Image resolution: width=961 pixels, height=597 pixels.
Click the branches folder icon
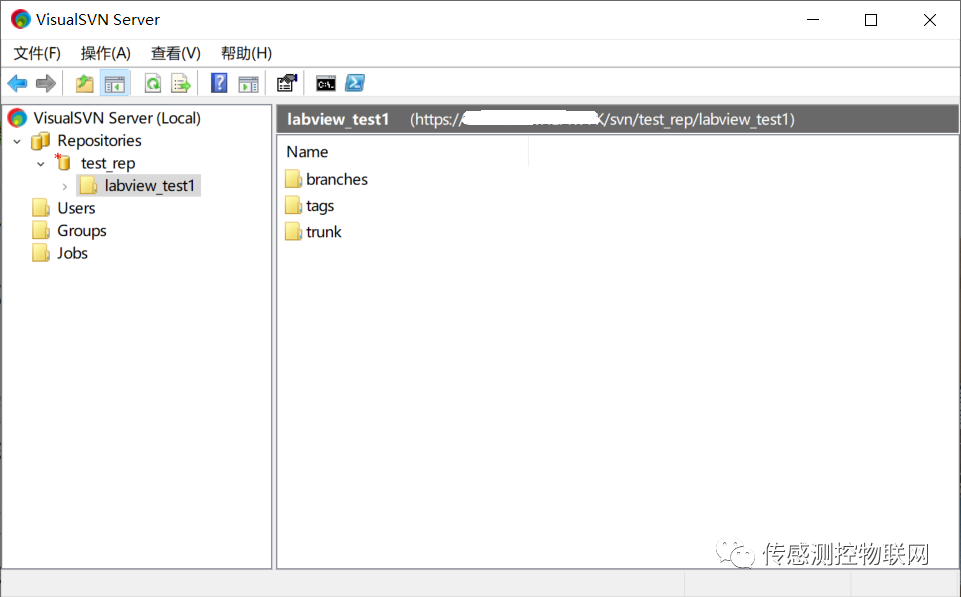pyautogui.click(x=294, y=179)
